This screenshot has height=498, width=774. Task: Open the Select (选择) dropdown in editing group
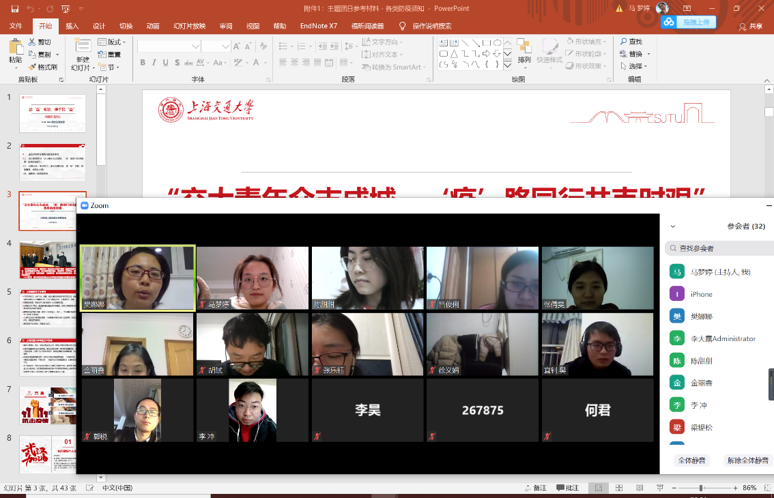[634, 66]
